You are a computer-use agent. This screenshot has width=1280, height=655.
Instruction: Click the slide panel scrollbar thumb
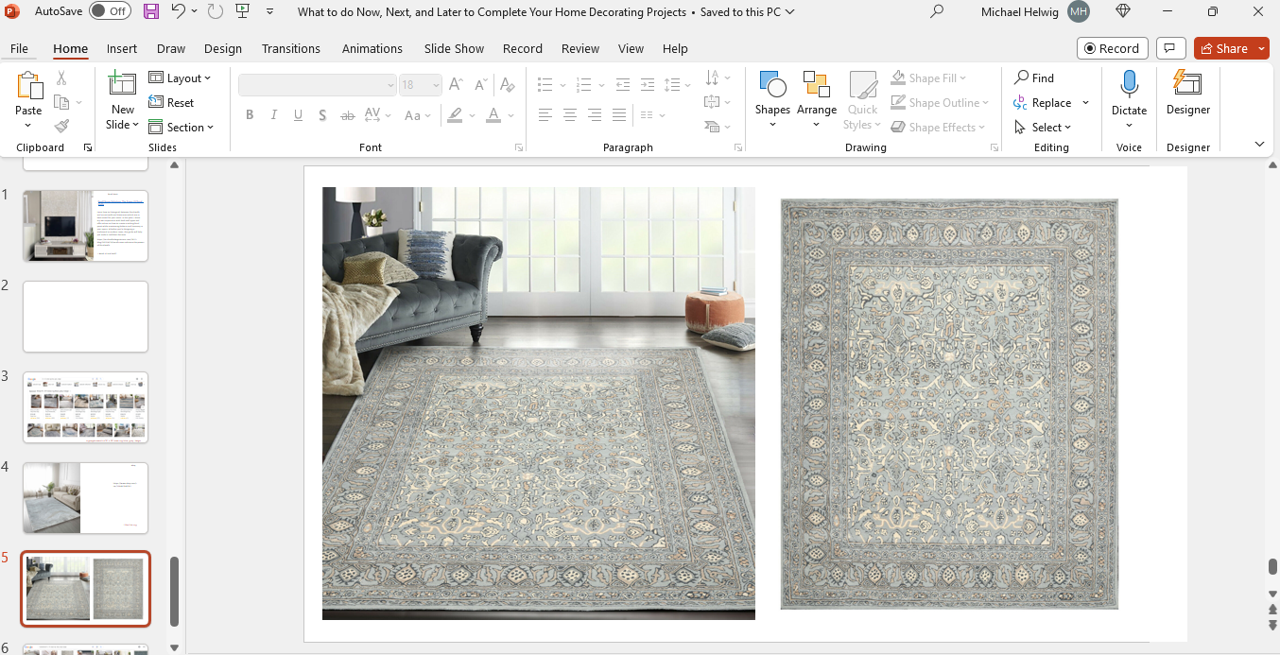(x=175, y=591)
